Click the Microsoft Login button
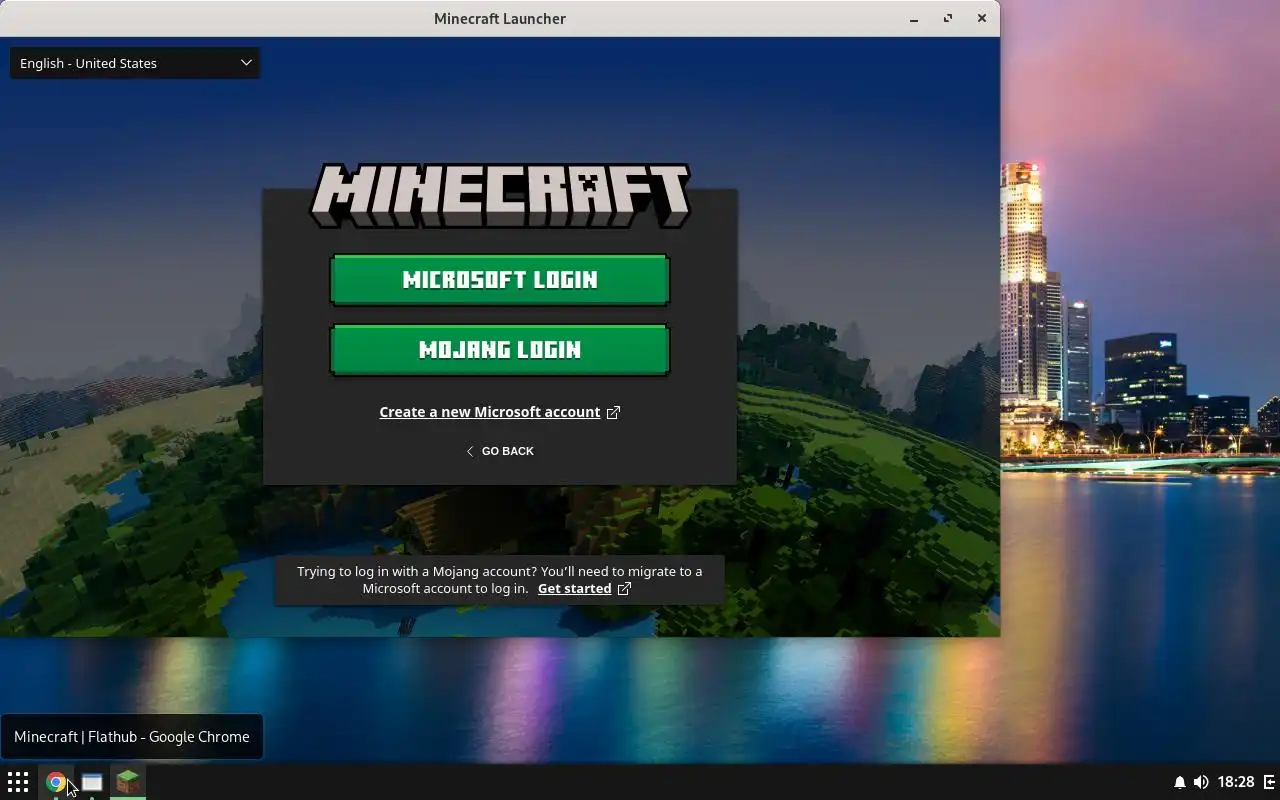 [x=499, y=280]
